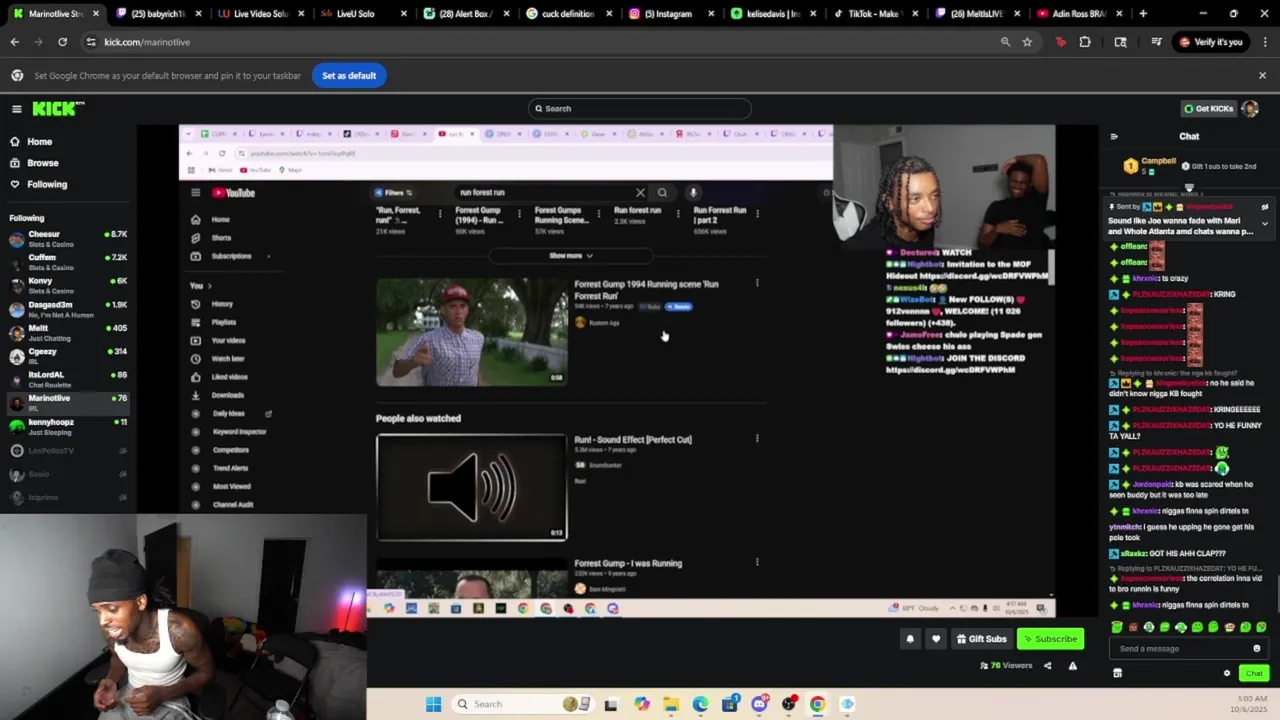Select Cuffem channel in Following
This screenshot has width=1280, height=720.
point(68,261)
